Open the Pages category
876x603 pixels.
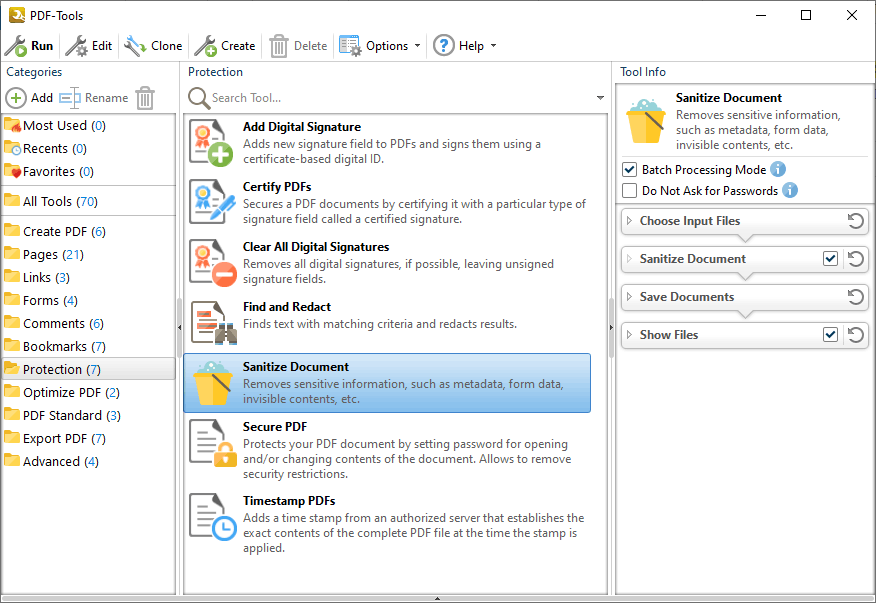coord(89,254)
